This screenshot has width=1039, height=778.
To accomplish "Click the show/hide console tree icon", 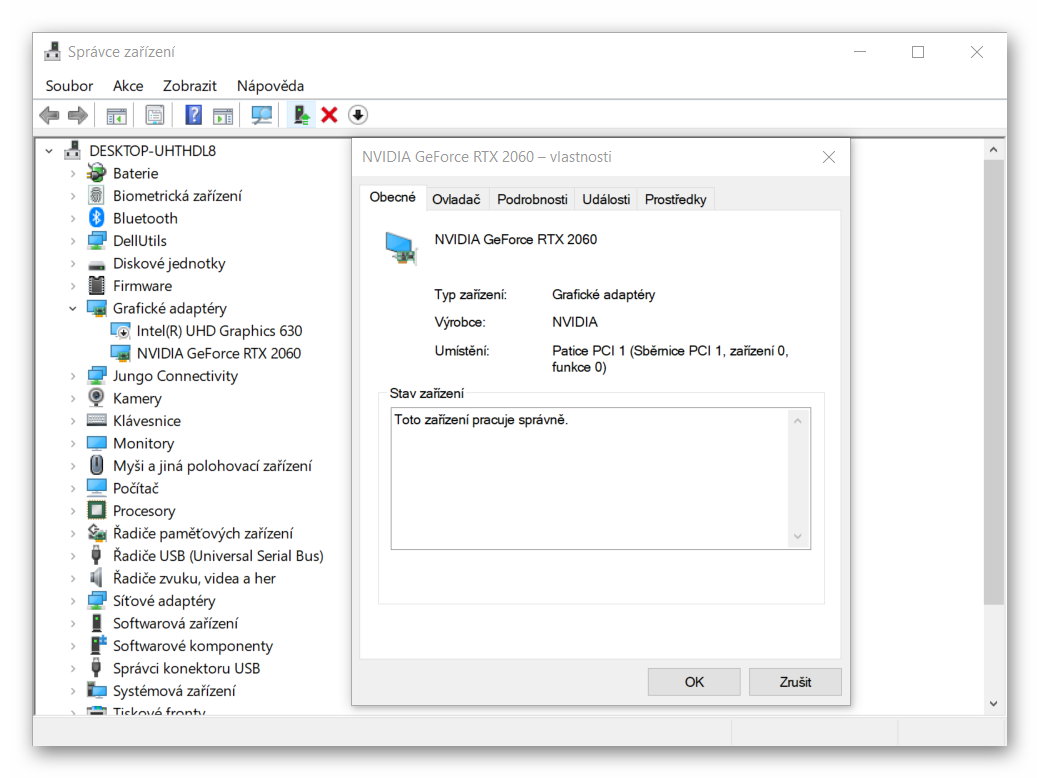I will coord(117,115).
